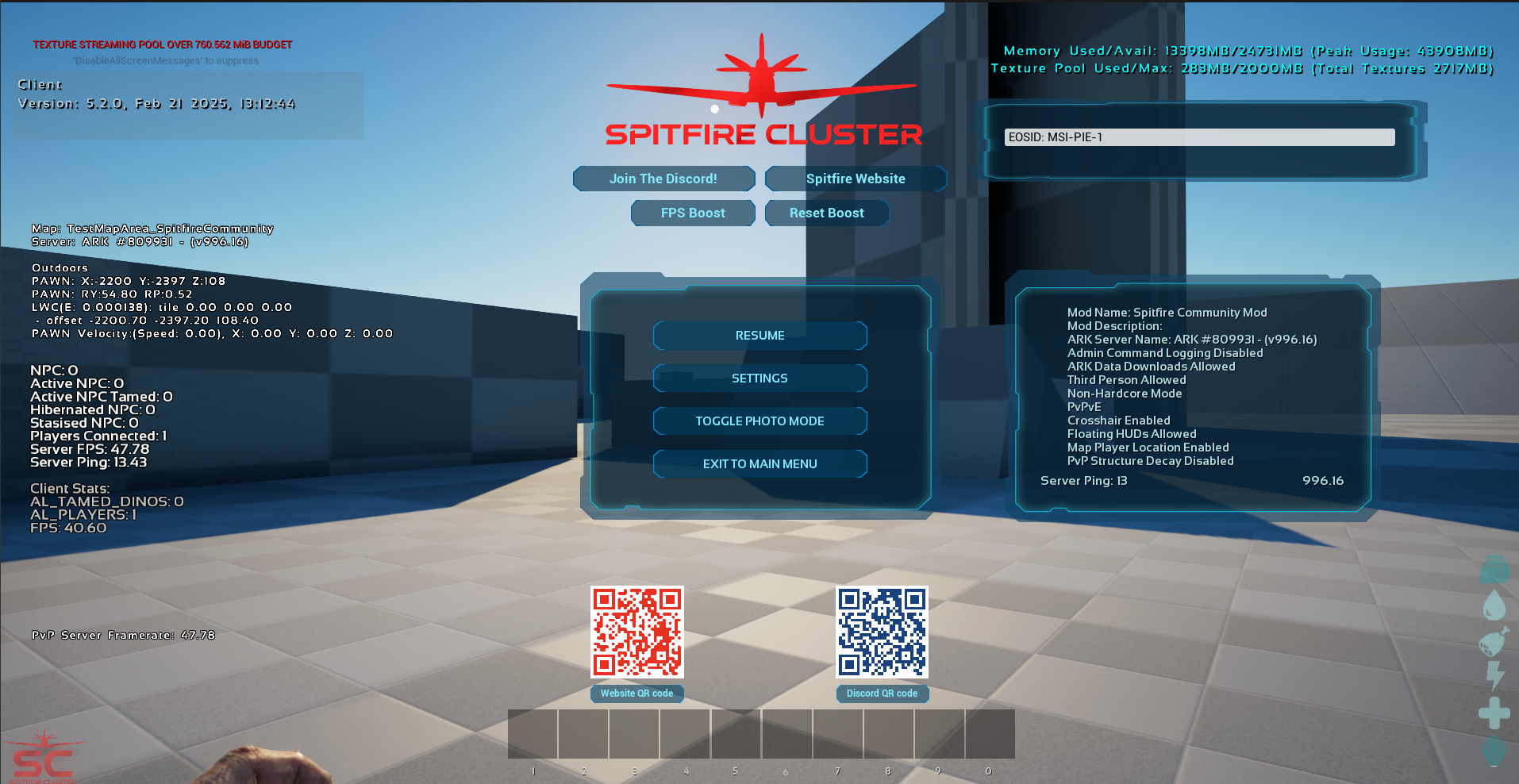Click the health cross status icon
Image resolution: width=1519 pixels, height=784 pixels.
(x=1494, y=713)
